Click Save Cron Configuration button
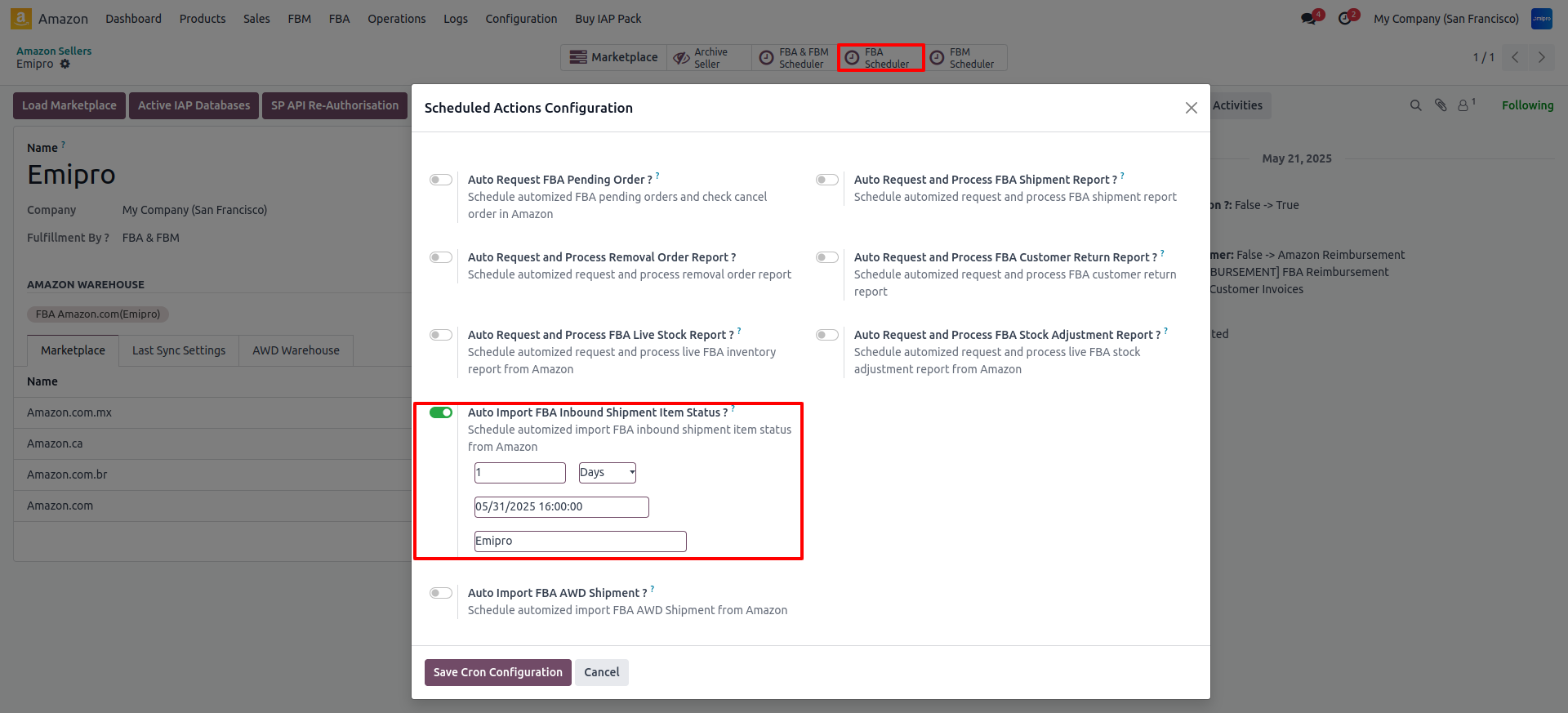Screen dimensions: 1568x713 pyautogui.click(x=497, y=672)
